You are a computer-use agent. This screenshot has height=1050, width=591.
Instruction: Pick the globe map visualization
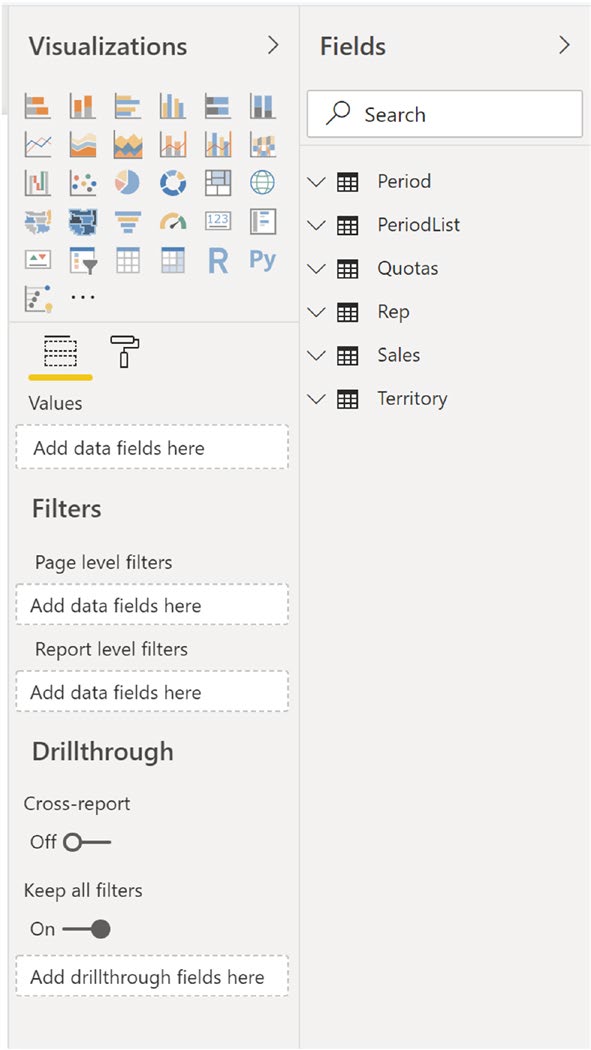click(262, 182)
